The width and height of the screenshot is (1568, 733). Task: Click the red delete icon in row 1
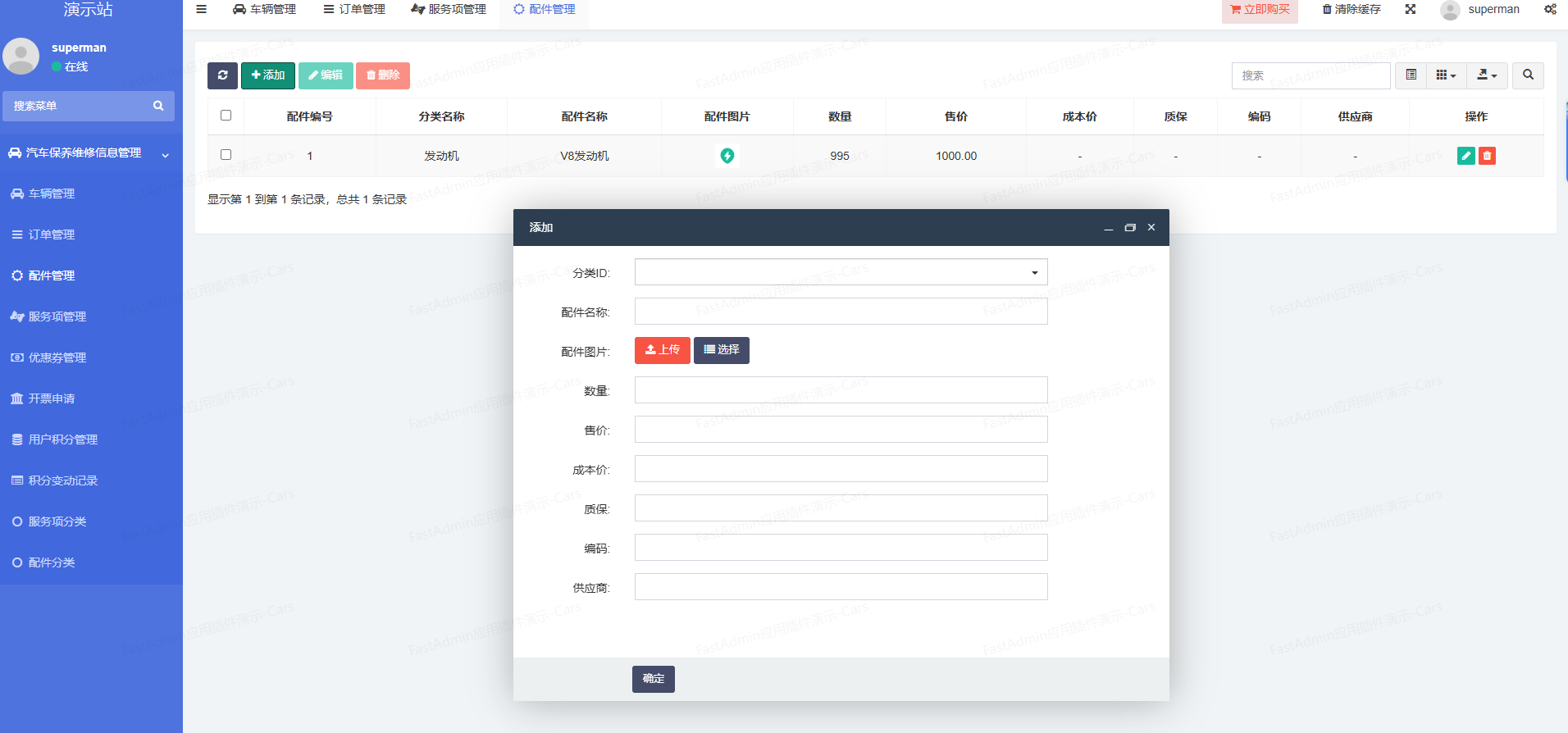click(1487, 156)
